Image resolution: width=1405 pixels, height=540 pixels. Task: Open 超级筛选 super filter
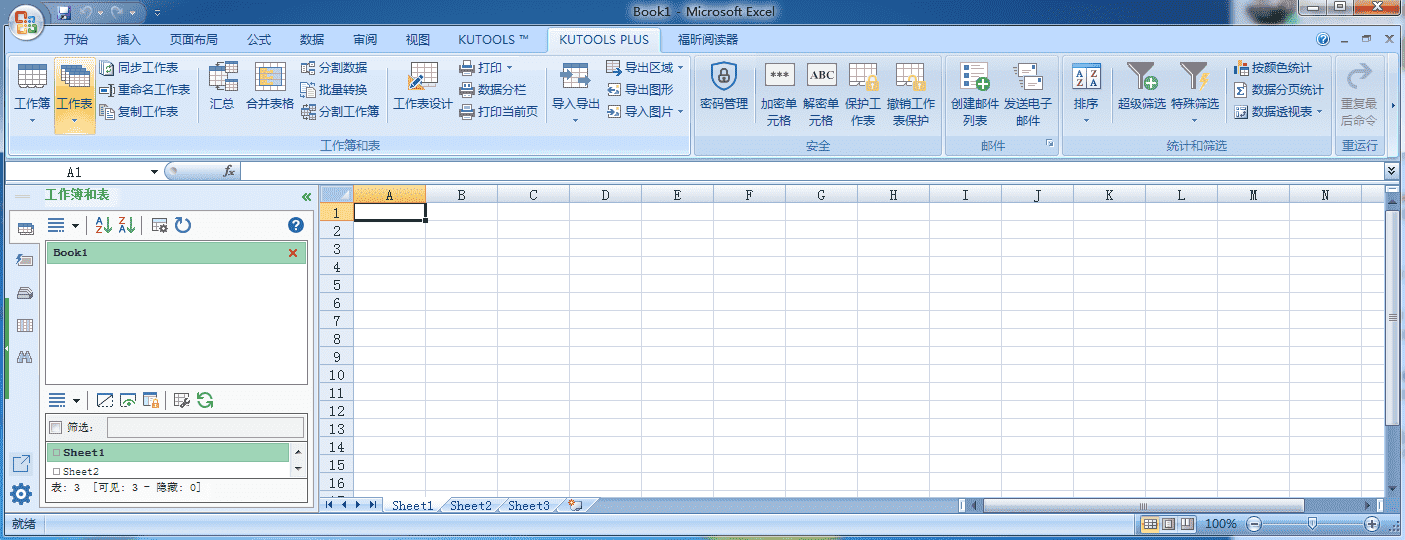[1141, 86]
